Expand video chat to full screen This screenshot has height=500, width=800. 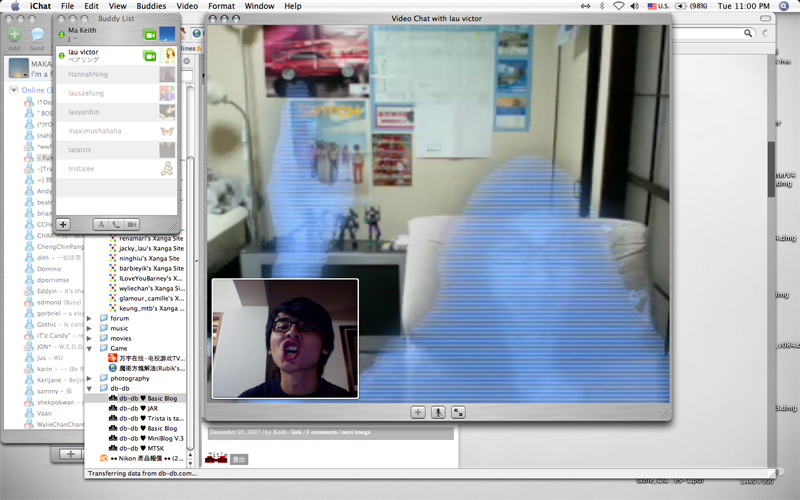pos(458,412)
